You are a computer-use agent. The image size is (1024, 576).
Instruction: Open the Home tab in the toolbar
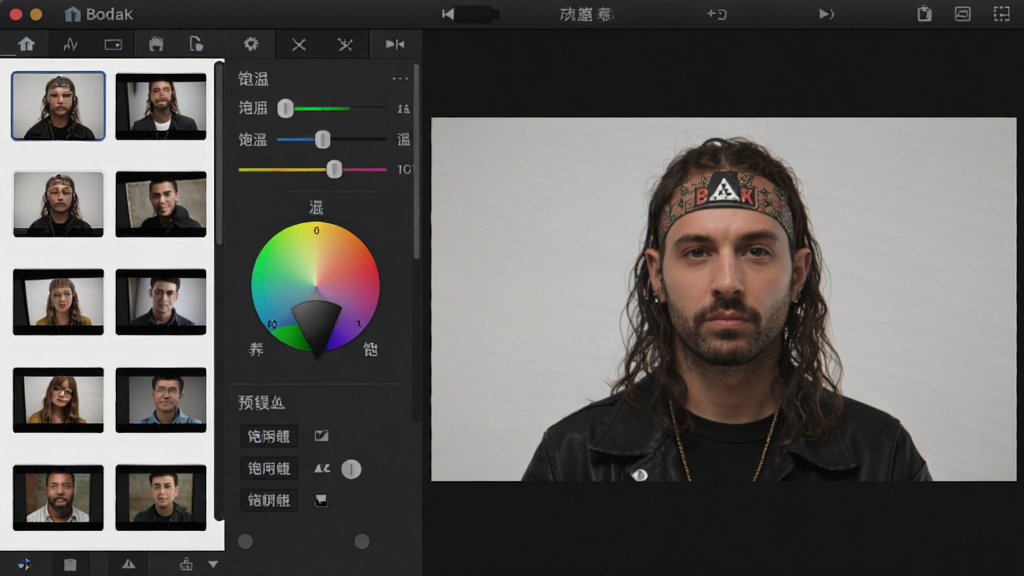click(26, 44)
